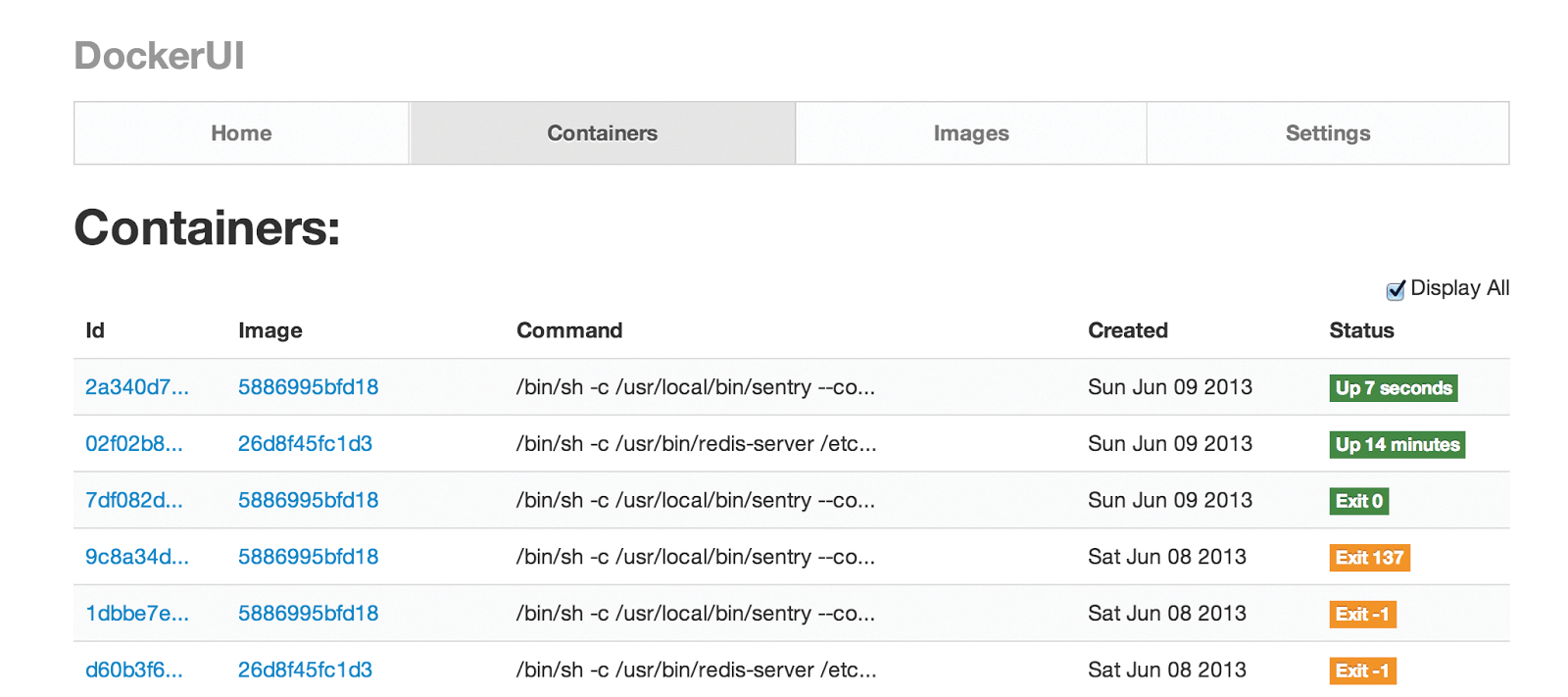Click the Created column header
The image size is (1568, 697).
(x=1128, y=330)
